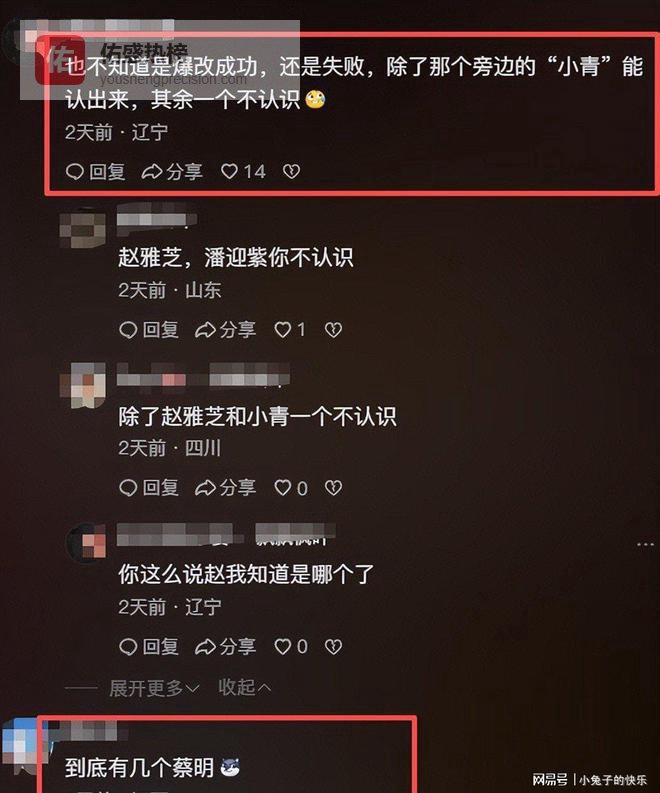Image resolution: width=660 pixels, height=793 pixels.
Task: Dislike the last Liaoning reply
Action: point(333,646)
